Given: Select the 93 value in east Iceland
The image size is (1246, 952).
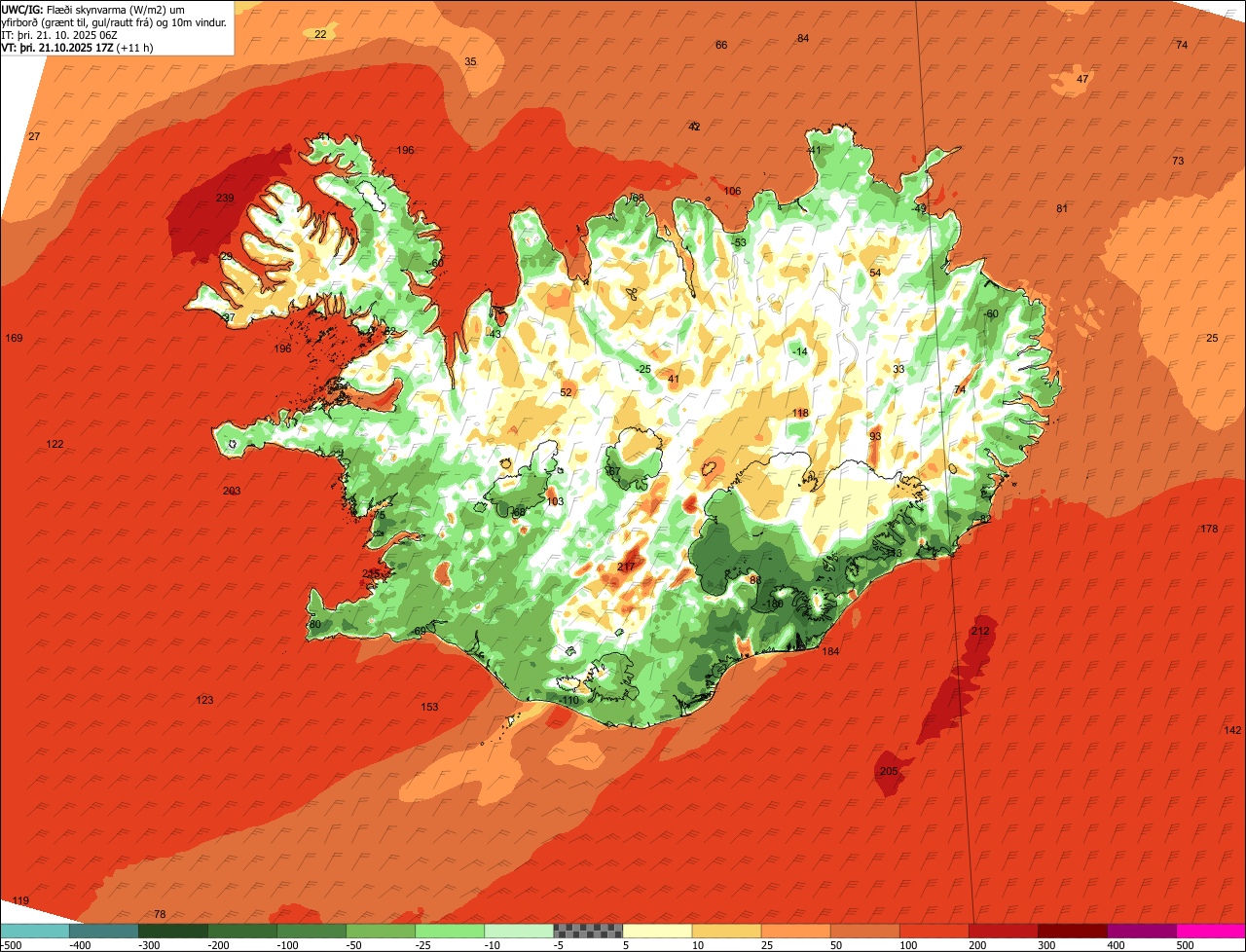Looking at the screenshot, I should click(875, 436).
